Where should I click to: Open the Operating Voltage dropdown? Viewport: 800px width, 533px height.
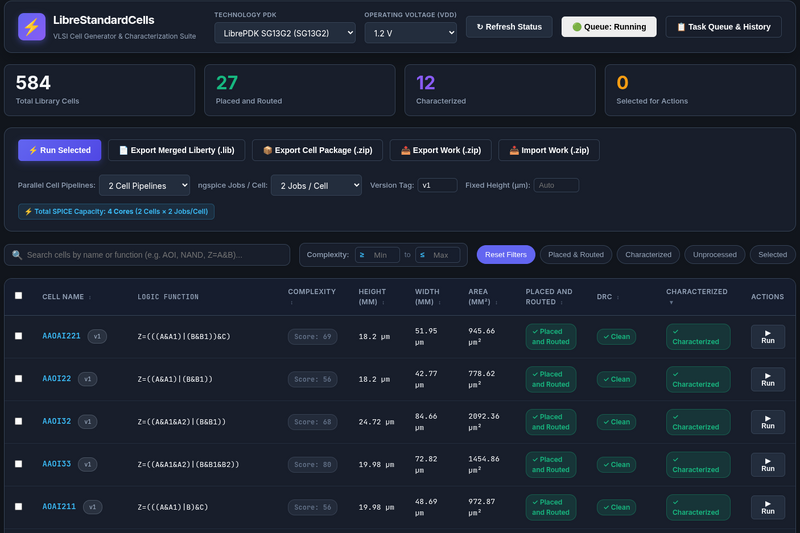pos(411,33)
